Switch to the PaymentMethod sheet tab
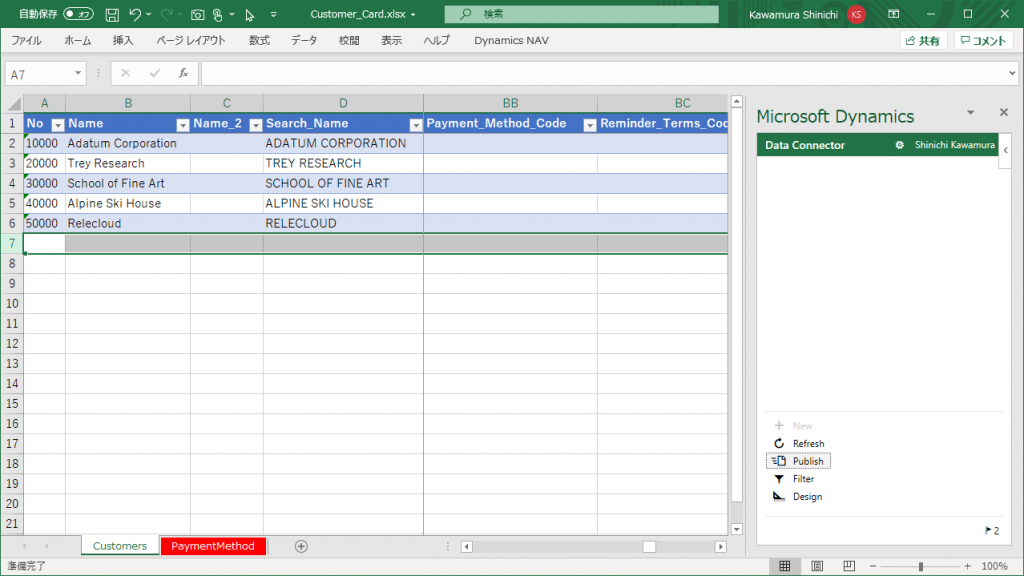This screenshot has width=1024, height=576. tap(213, 546)
